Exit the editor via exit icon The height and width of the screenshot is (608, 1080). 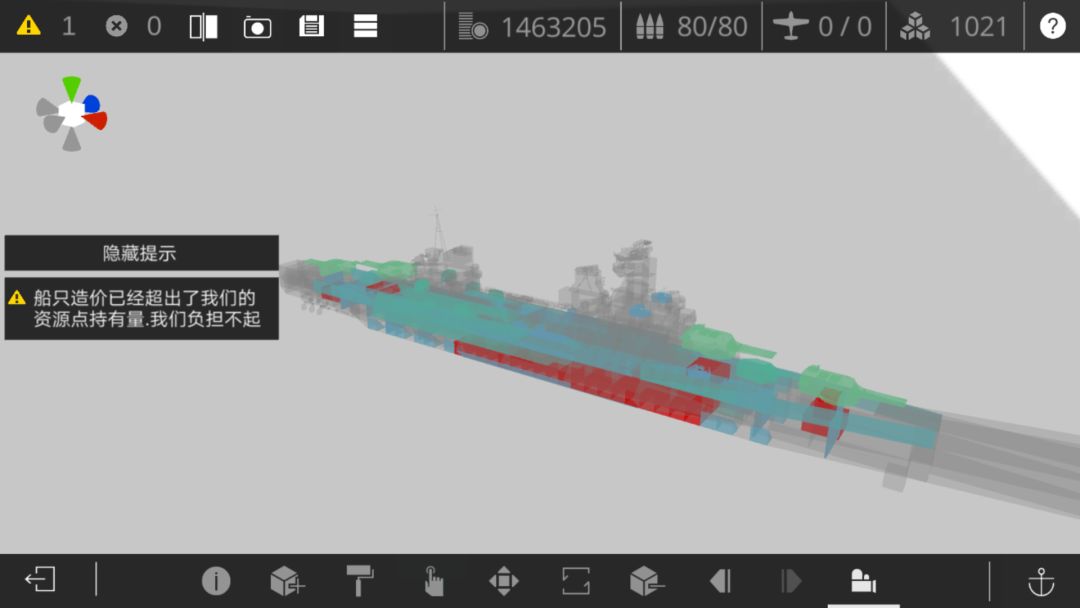(x=40, y=579)
